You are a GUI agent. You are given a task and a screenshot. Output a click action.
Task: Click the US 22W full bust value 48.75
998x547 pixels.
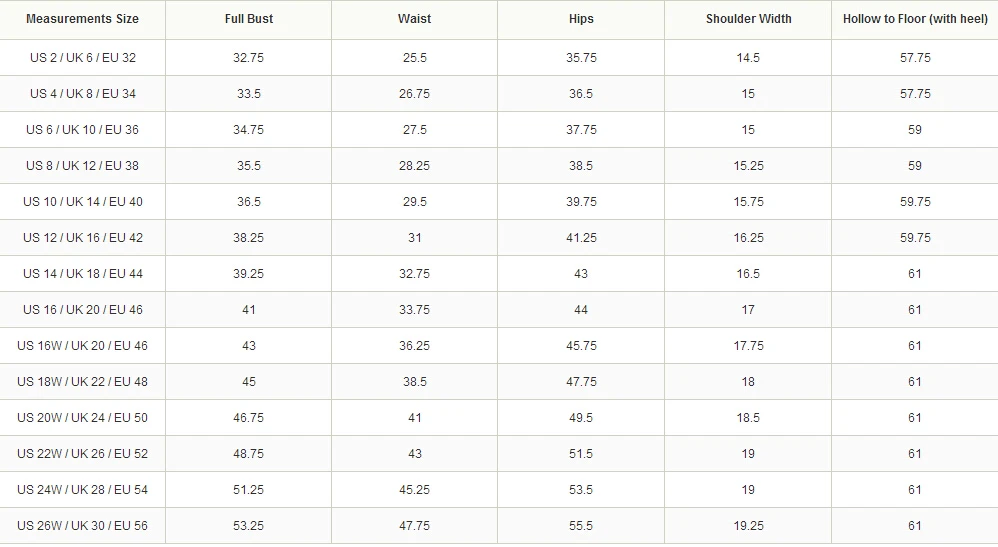(x=248, y=454)
